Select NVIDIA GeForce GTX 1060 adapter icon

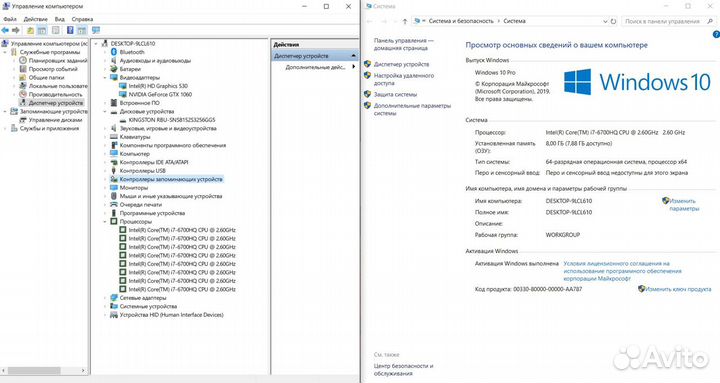pos(123,94)
